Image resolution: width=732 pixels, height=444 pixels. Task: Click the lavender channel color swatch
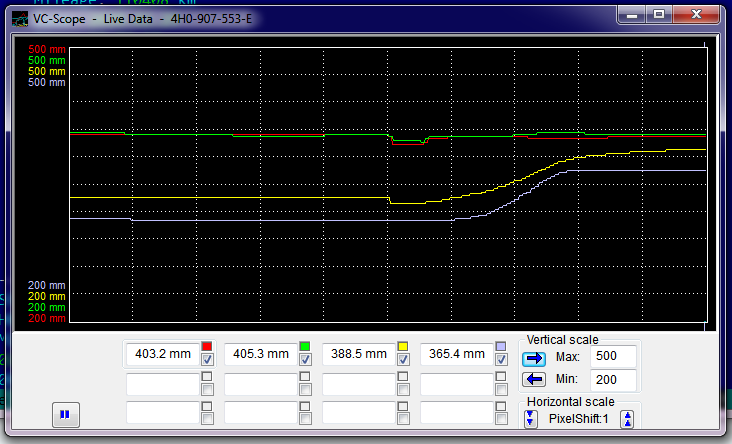tap(501, 346)
